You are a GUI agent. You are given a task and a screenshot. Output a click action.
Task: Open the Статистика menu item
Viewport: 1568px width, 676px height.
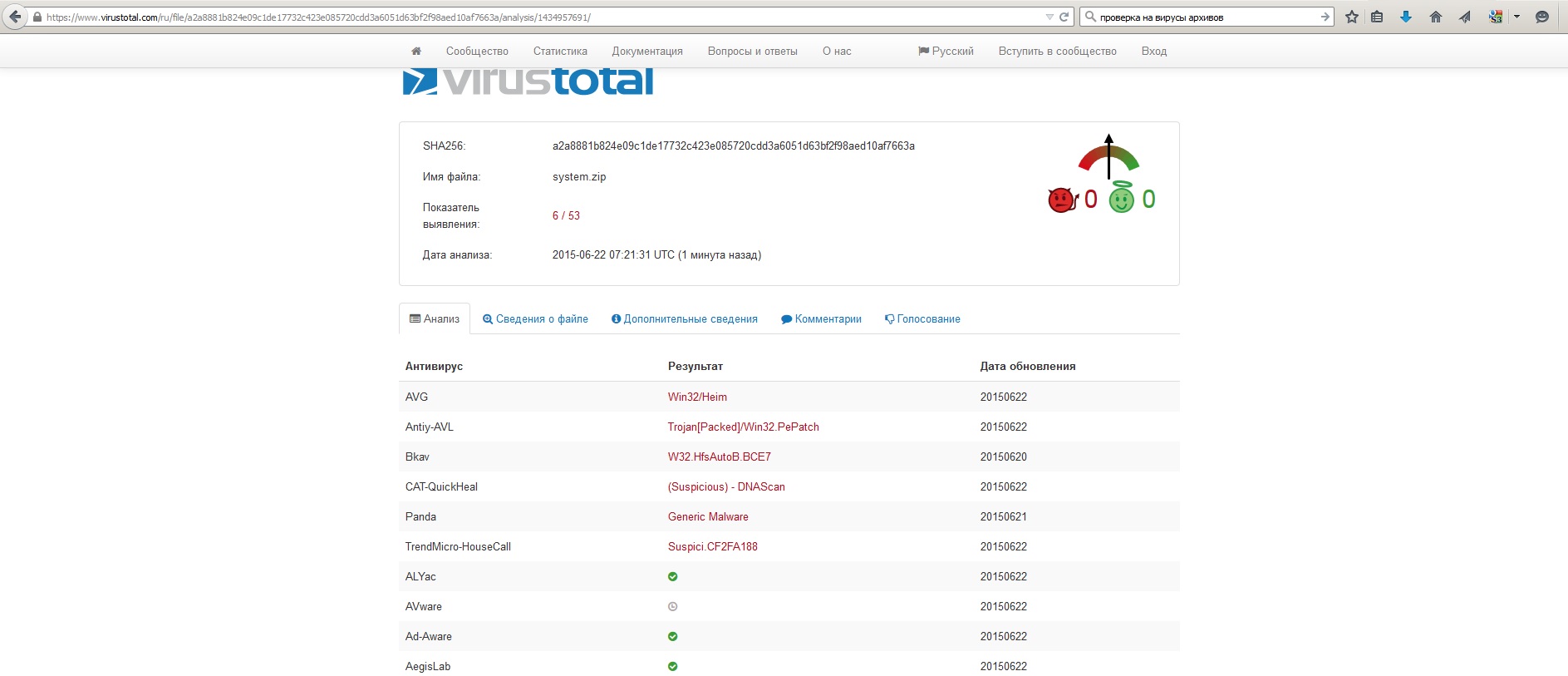560,51
